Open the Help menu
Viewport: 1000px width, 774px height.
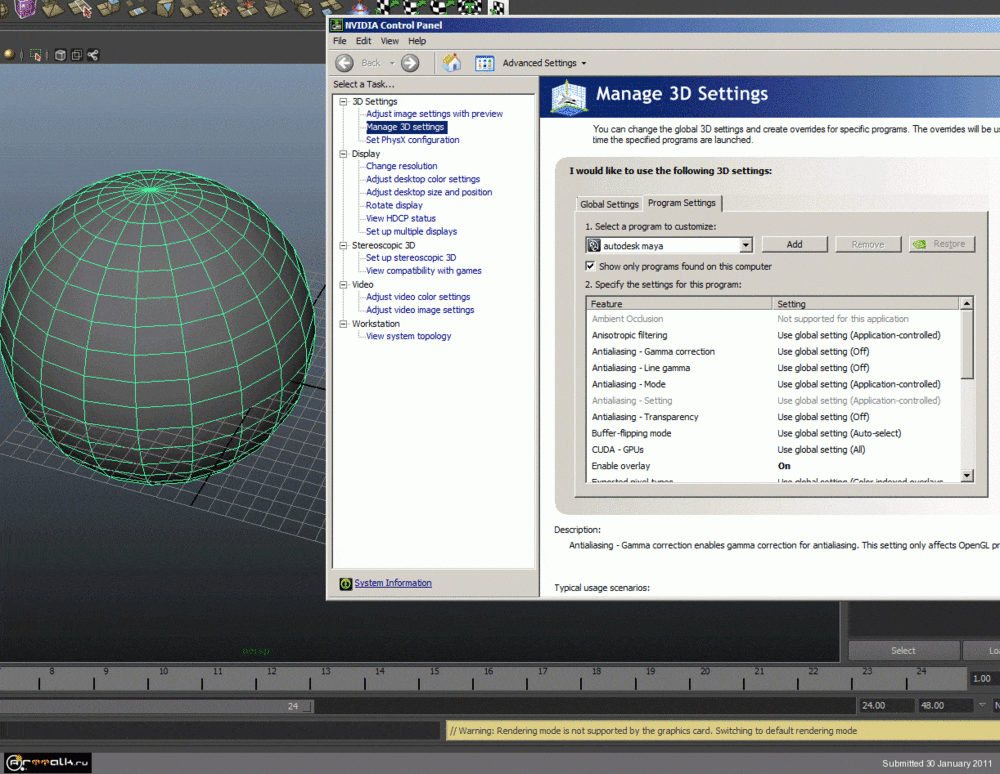pos(417,41)
